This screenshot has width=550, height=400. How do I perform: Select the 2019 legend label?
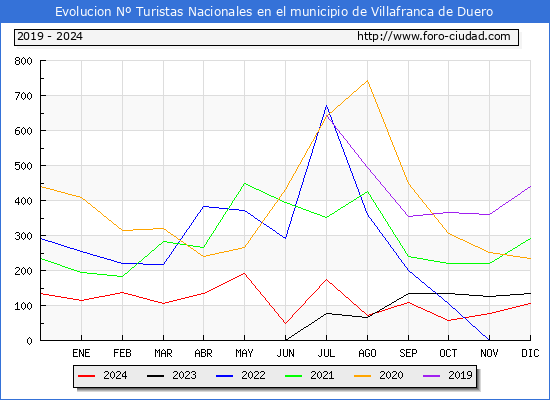460,375
